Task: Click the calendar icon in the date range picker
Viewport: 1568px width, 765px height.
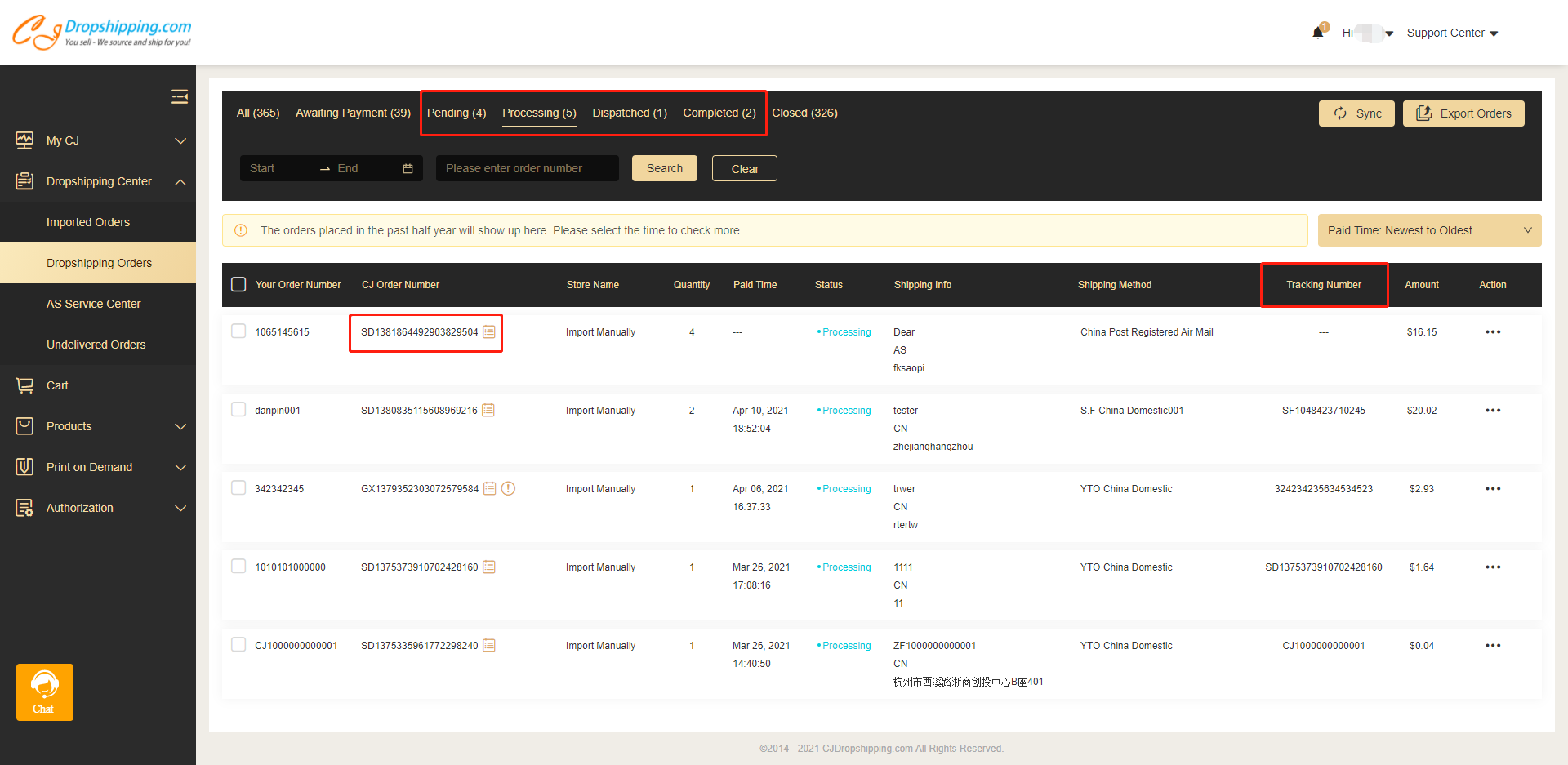Action: 408,167
